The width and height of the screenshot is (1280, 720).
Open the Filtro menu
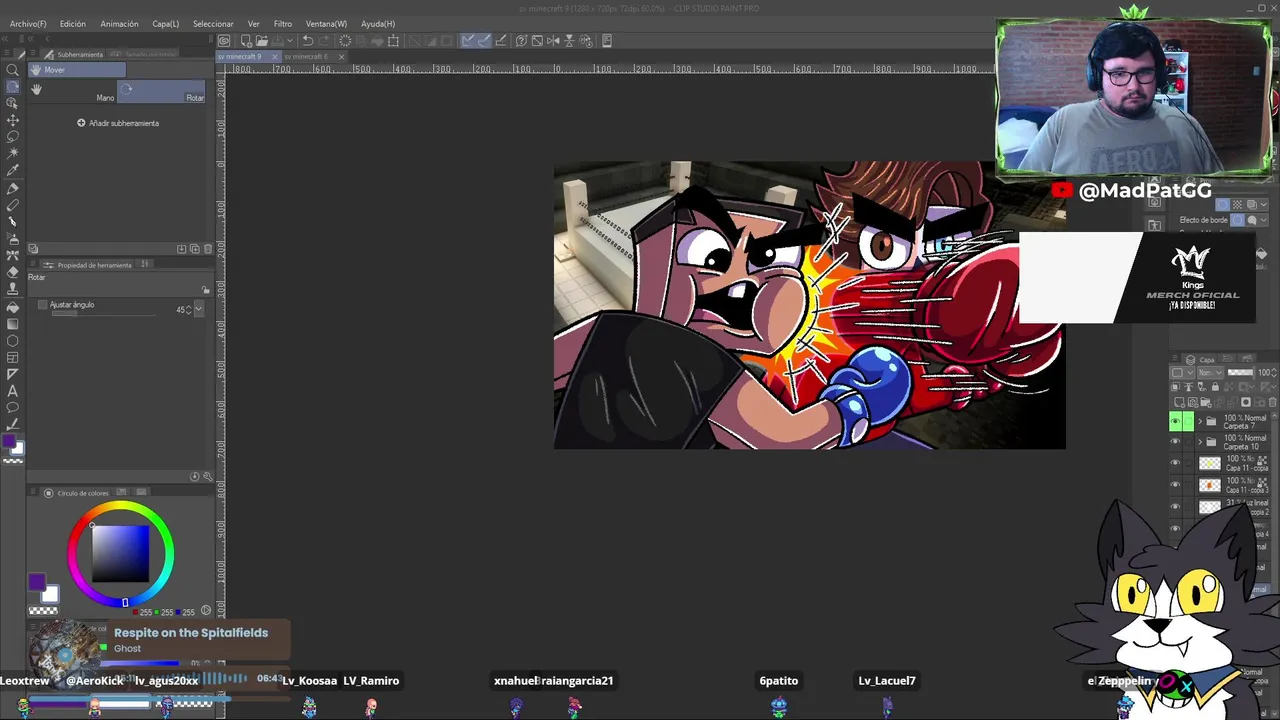click(x=283, y=23)
